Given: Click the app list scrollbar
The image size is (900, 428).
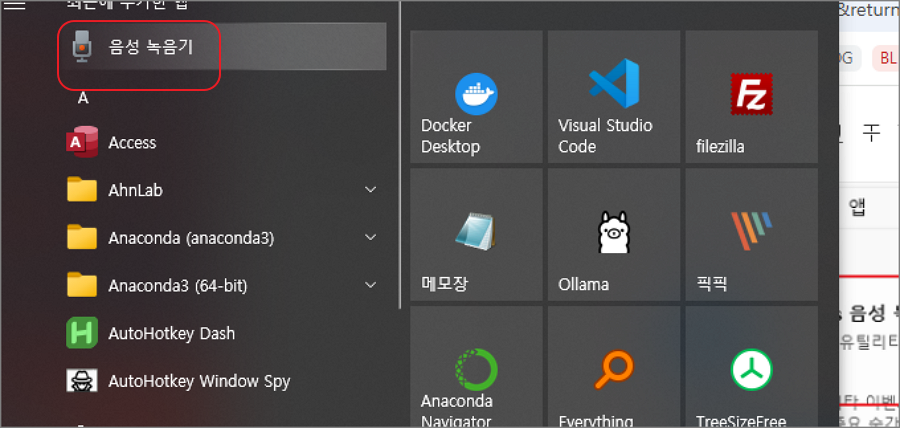Looking at the screenshot, I should pos(400,155).
